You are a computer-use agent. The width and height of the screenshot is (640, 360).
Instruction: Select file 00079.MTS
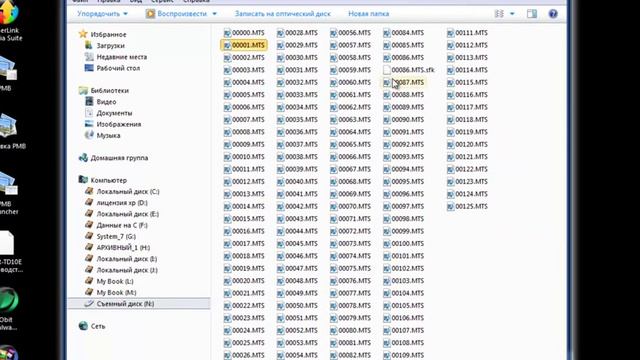point(354,318)
